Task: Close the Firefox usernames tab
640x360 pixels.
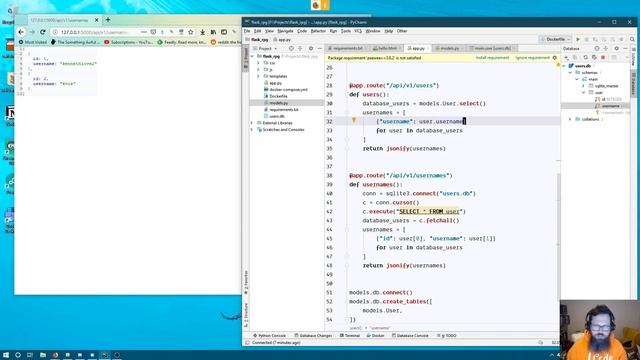Action: pos(97,20)
